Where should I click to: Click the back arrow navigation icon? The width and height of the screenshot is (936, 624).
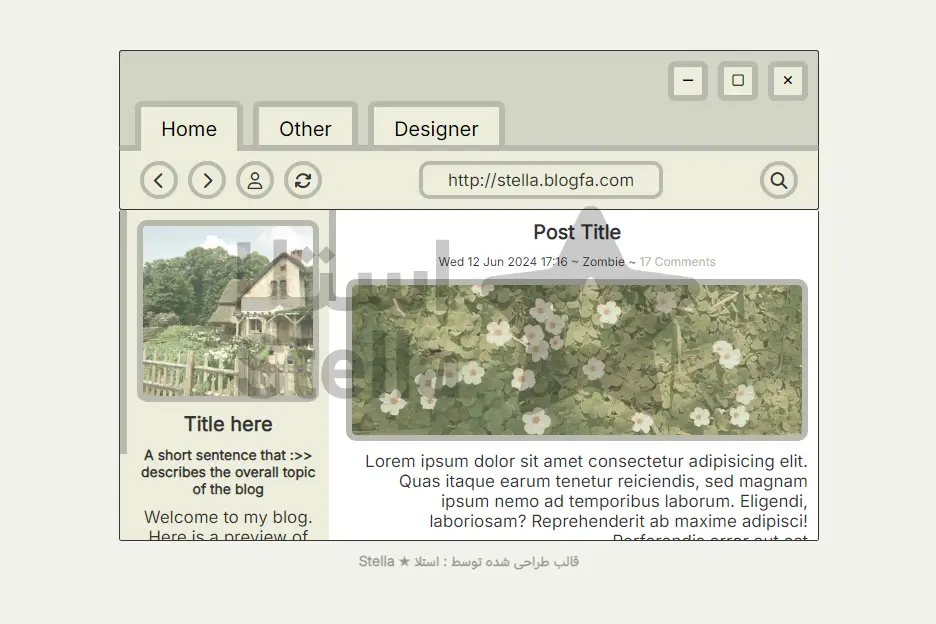coord(159,181)
